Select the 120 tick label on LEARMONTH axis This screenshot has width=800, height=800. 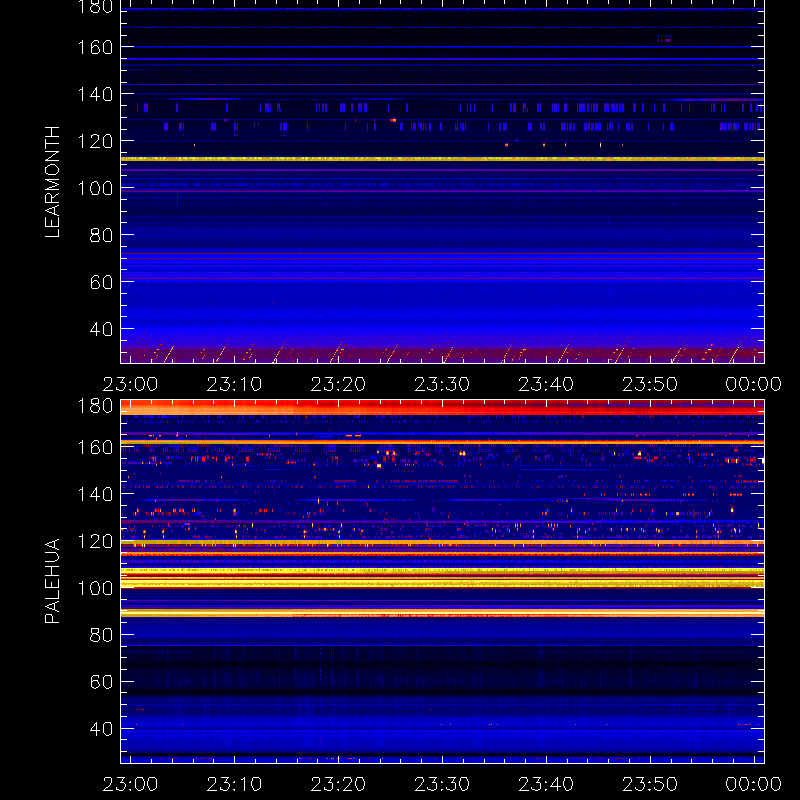95,141
